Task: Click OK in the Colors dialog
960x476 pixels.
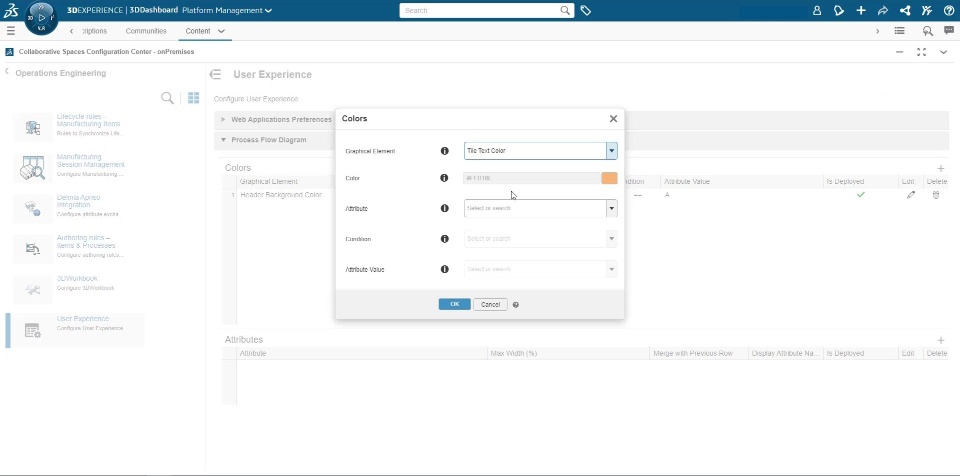Action: 454,304
